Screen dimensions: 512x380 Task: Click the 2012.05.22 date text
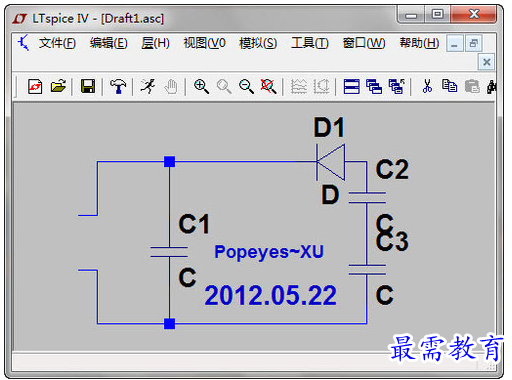(x=270, y=295)
